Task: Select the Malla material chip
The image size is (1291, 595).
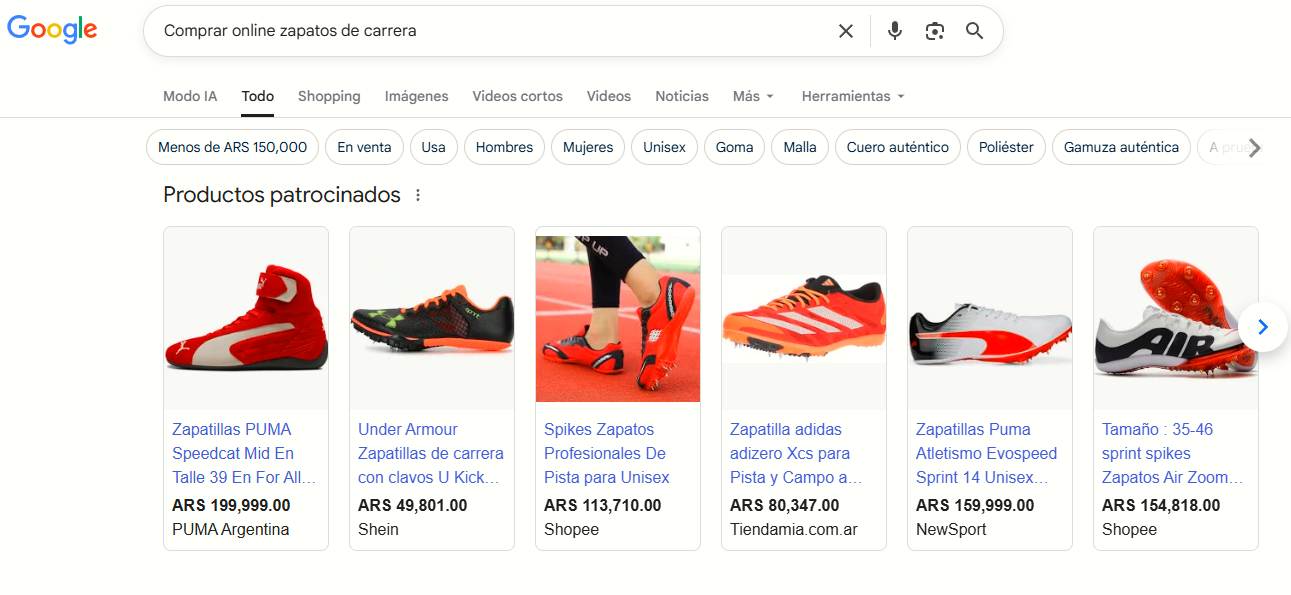Action: click(800, 147)
